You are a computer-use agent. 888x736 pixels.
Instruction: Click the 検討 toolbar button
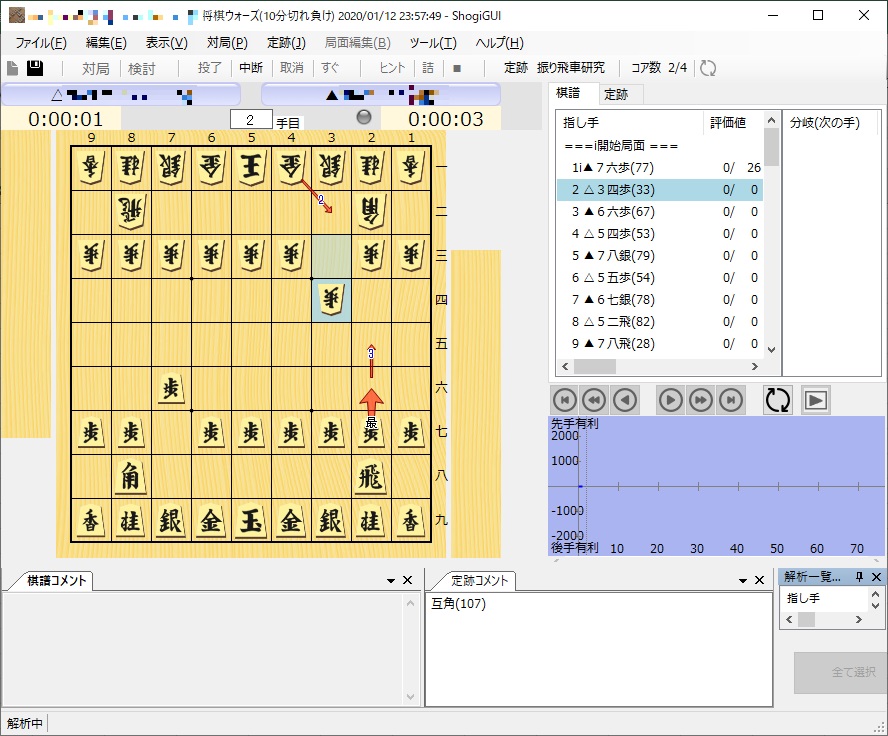click(x=142, y=69)
